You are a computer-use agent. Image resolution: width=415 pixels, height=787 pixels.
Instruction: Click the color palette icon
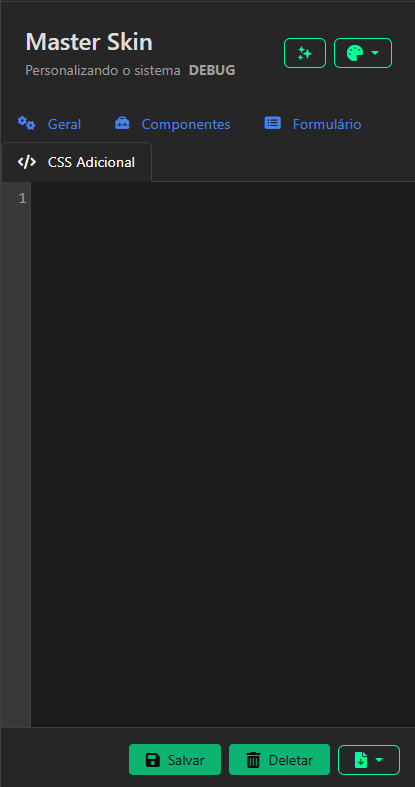[x=355, y=53]
